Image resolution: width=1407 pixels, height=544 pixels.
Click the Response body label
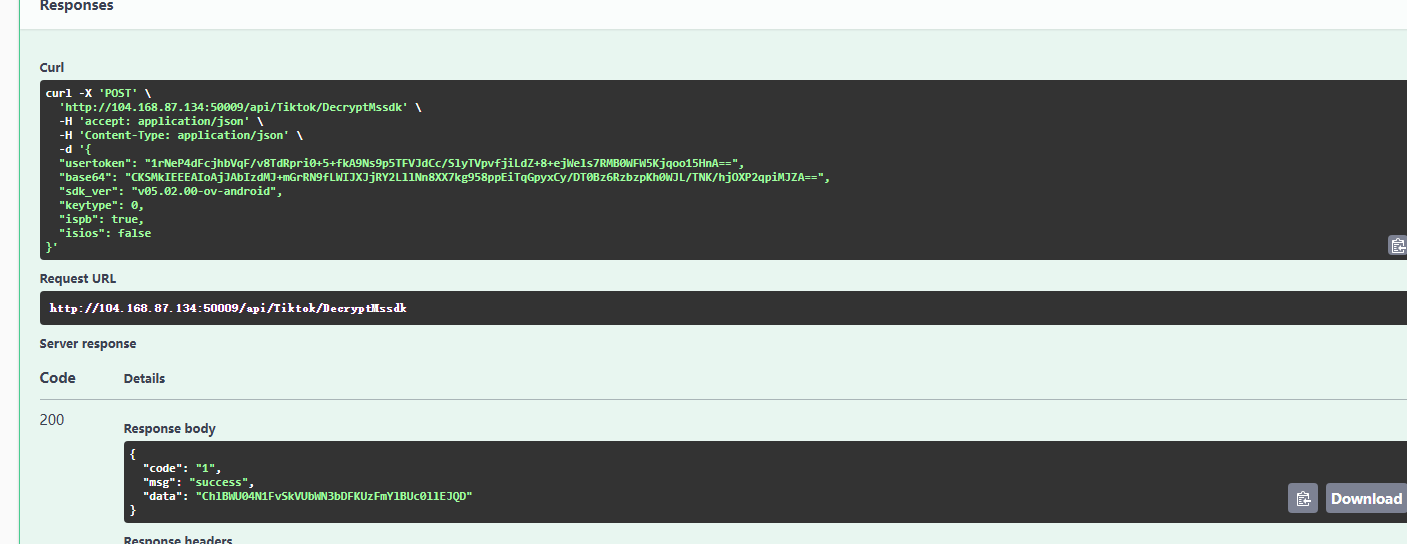[169, 429]
